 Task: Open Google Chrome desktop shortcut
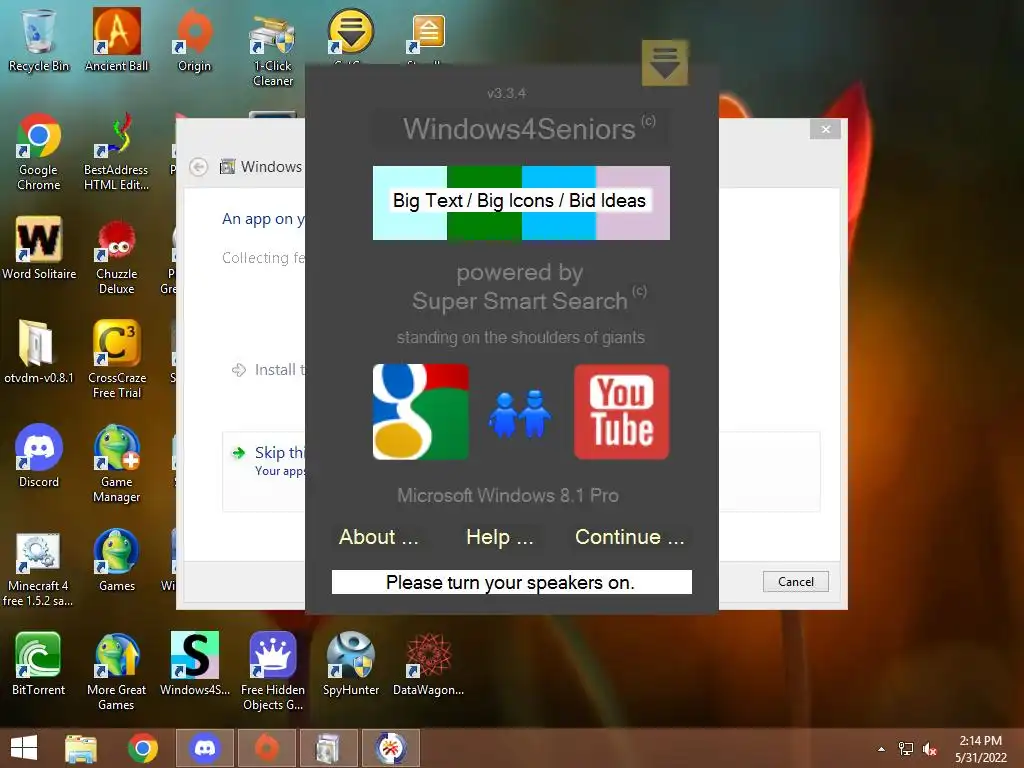click(x=39, y=152)
